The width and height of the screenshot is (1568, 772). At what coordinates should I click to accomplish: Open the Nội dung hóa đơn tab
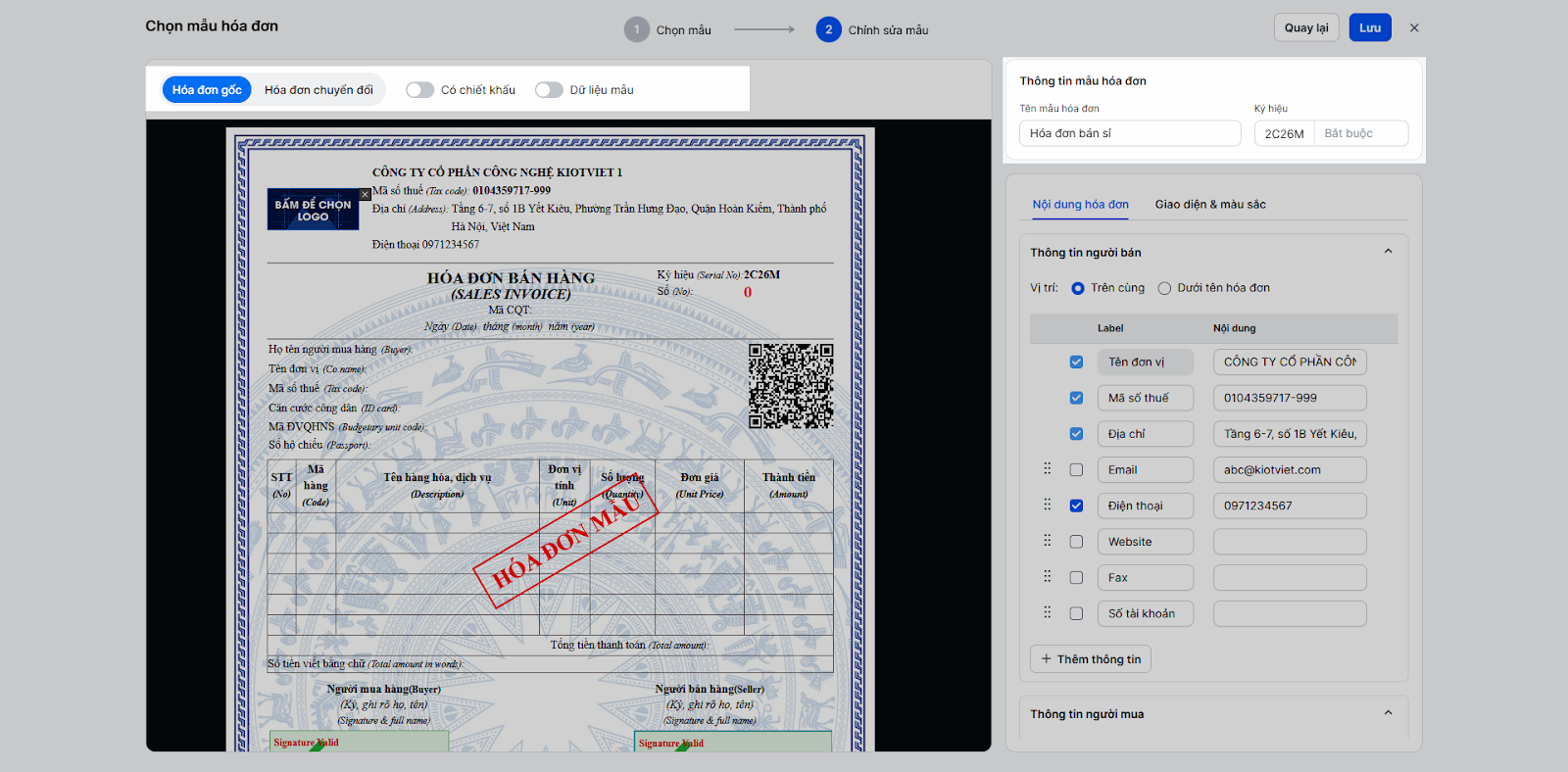pos(1080,205)
